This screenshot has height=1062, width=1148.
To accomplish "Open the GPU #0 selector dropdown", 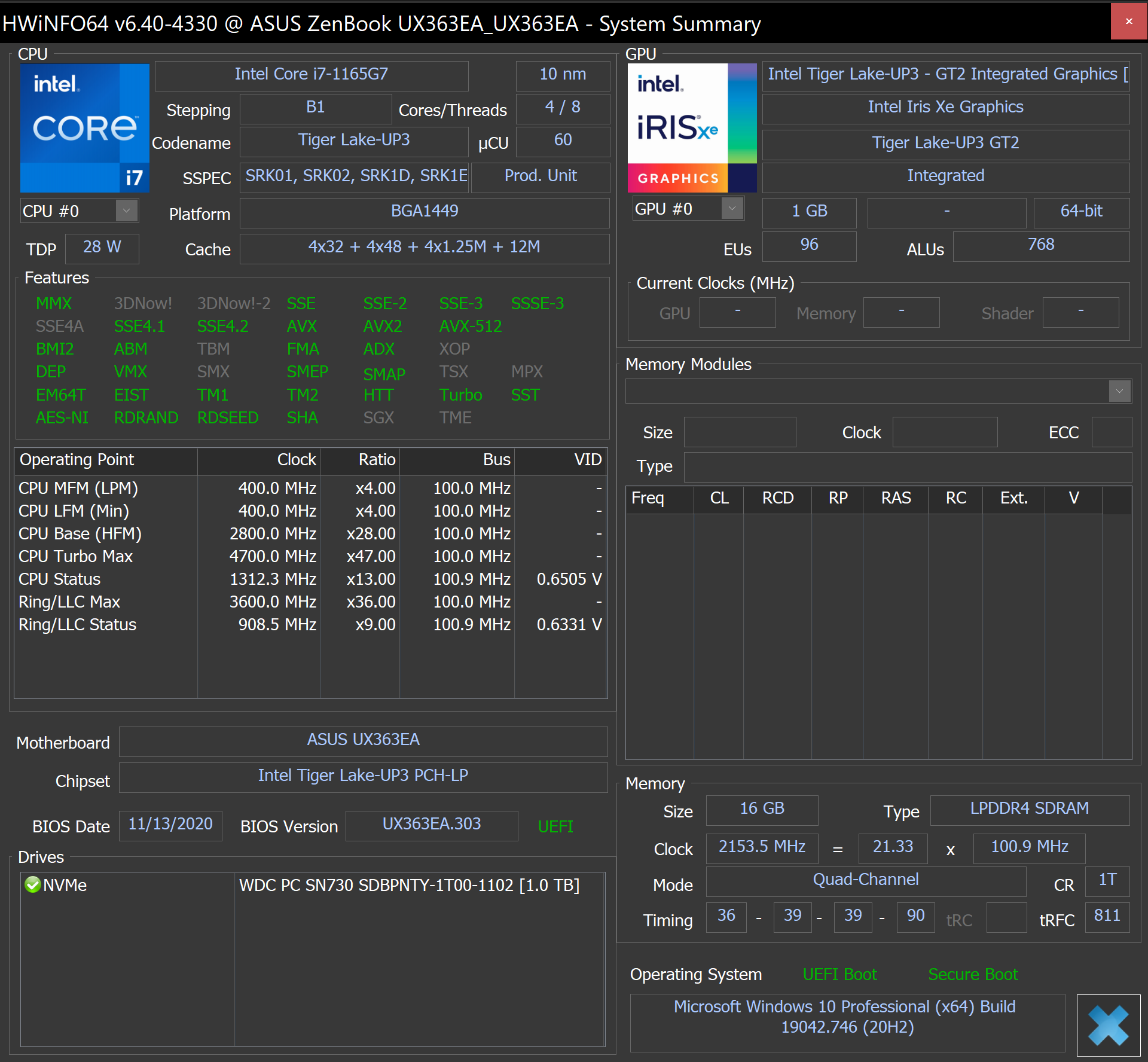I will [732, 209].
